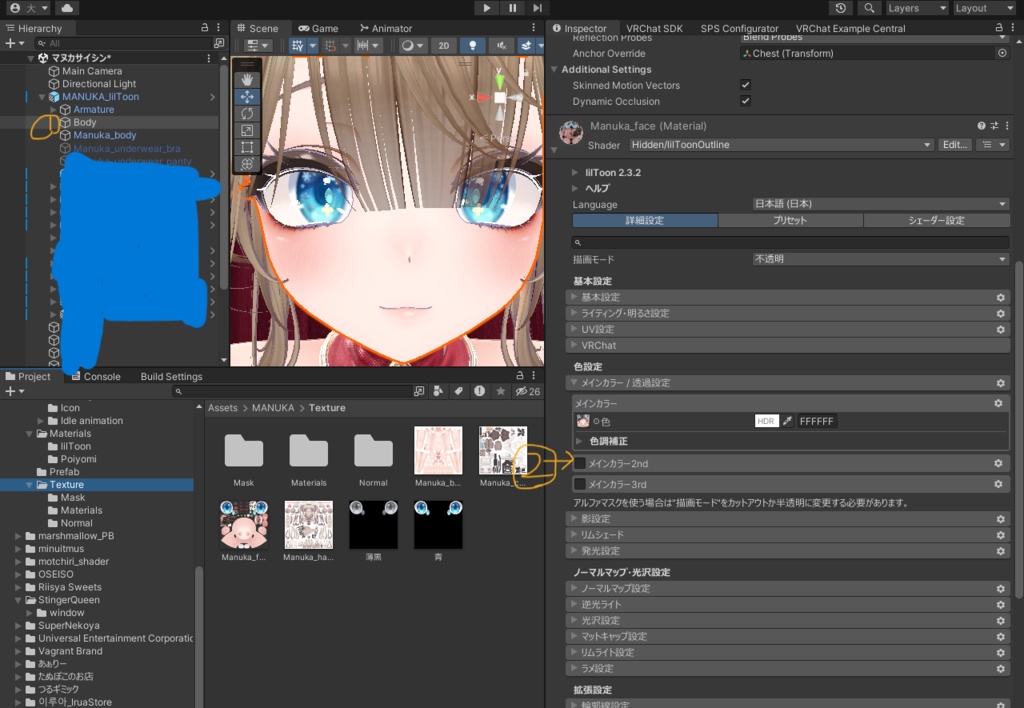The image size is (1024, 708).
Task: Open the cloud services icon
Action: [x=67, y=8]
